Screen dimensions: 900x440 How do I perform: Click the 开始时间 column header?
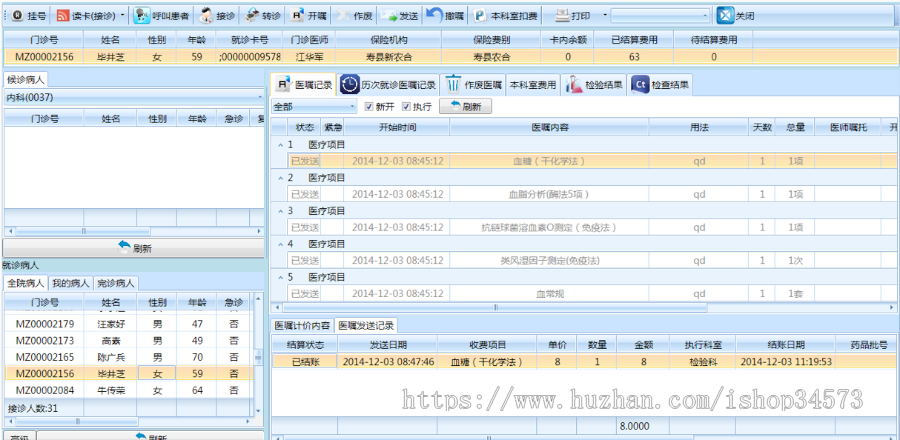[x=397, y=127]
